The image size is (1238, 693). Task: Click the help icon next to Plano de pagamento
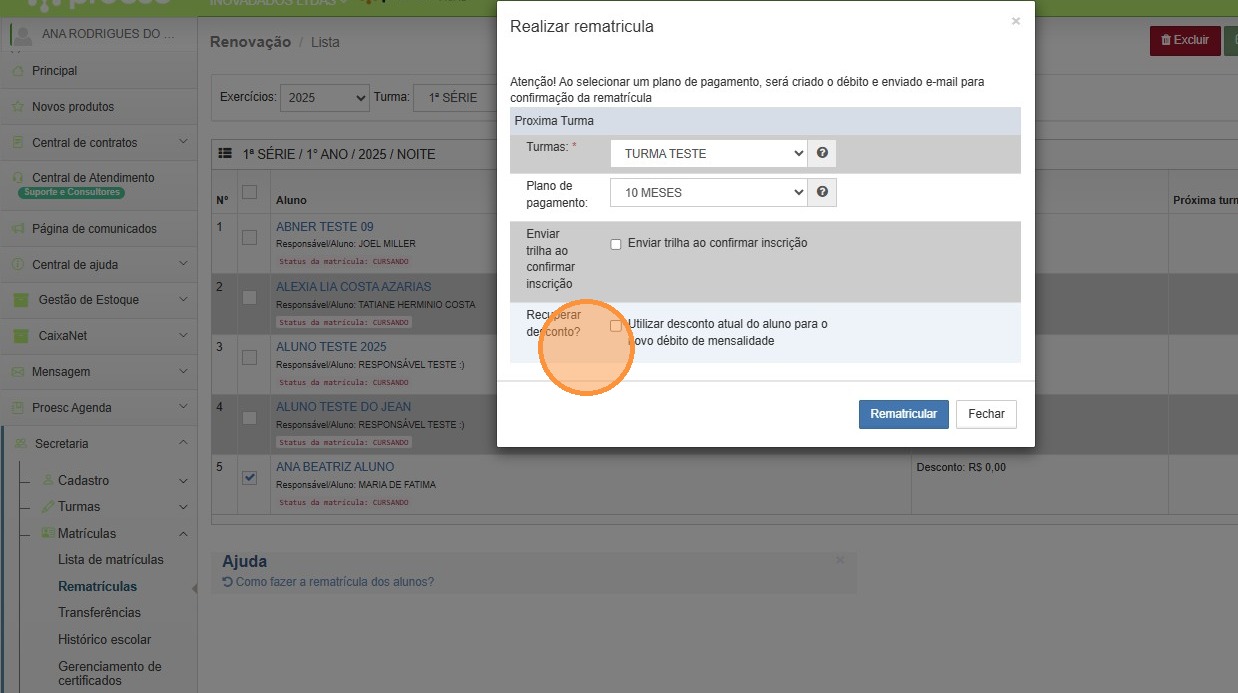(x=822, y=192)
